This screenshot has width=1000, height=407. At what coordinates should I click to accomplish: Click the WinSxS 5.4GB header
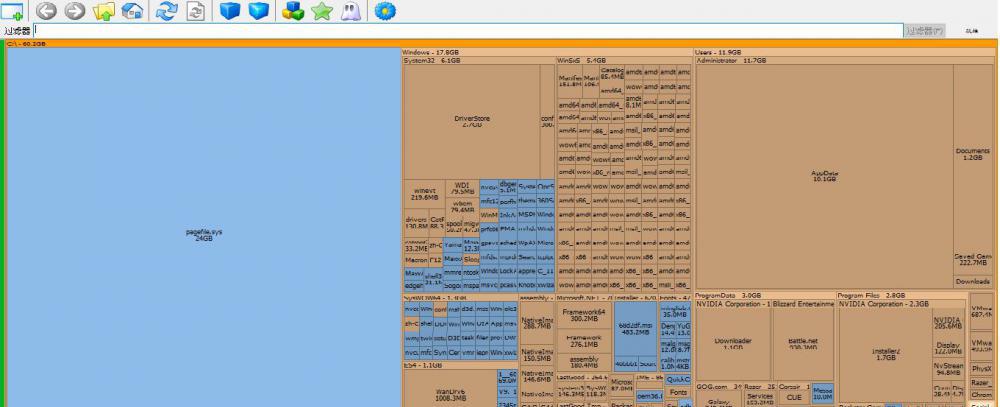coord(624,61)
